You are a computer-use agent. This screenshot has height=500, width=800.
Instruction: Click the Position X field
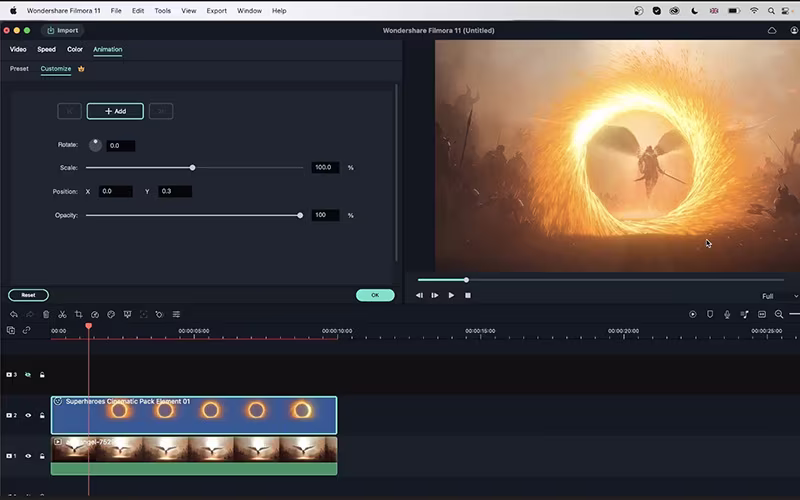tap(116, 191)
